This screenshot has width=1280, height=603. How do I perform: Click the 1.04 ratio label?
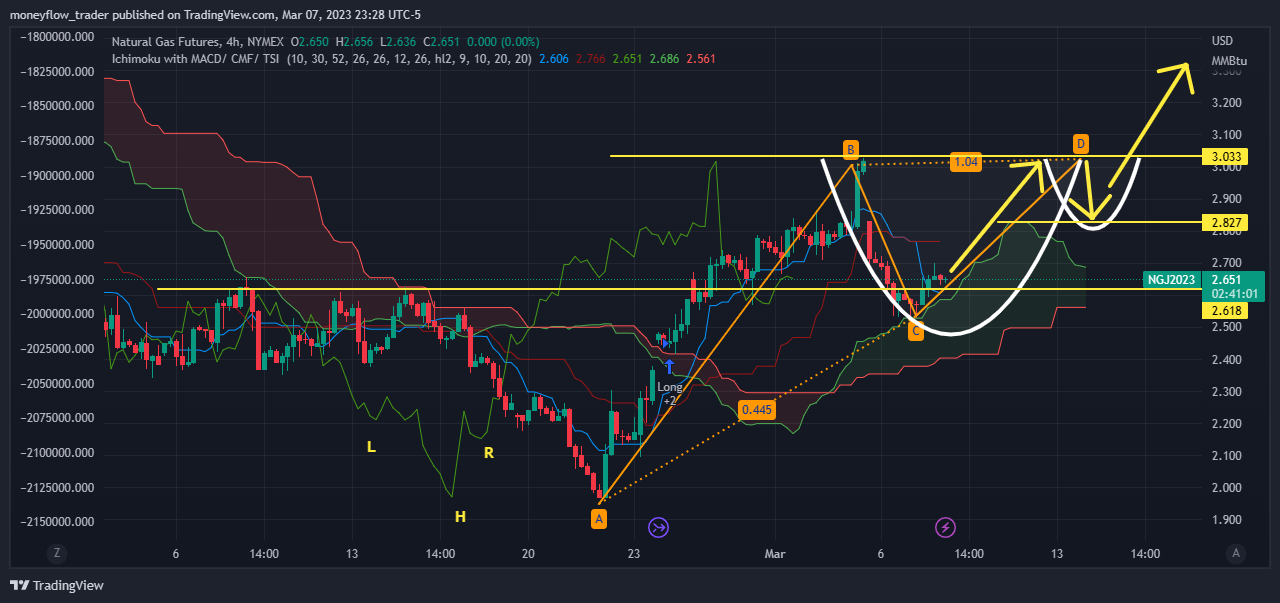(x=966, y=161)
